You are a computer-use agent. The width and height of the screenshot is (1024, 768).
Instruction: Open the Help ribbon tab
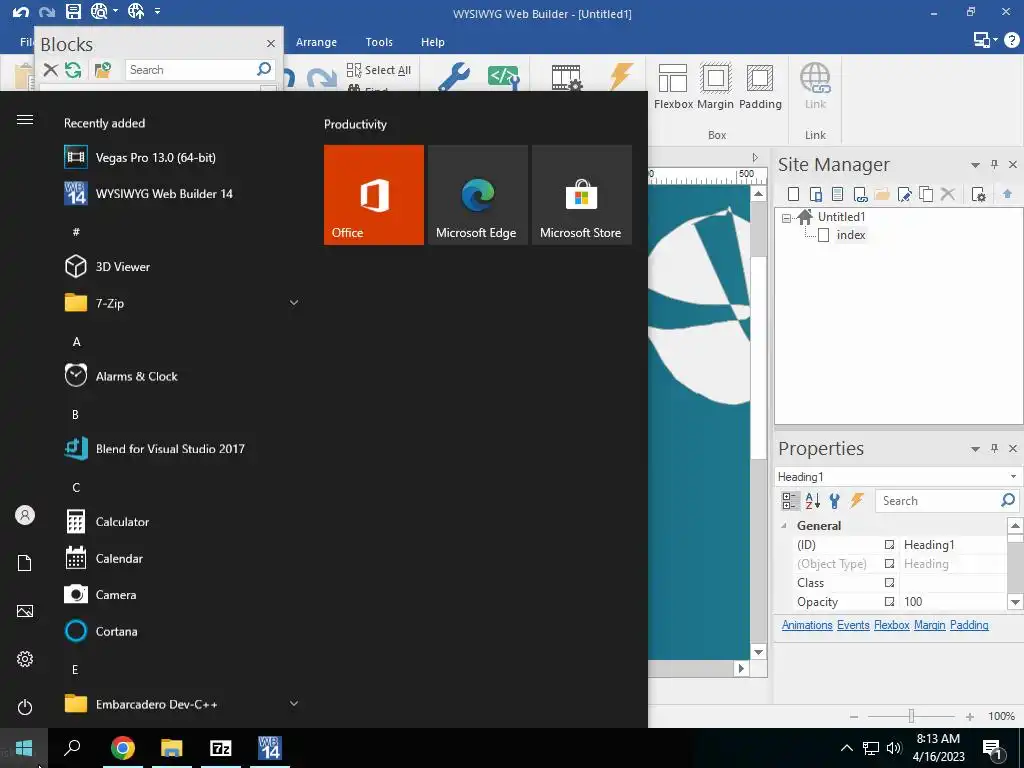click(432, 42)
